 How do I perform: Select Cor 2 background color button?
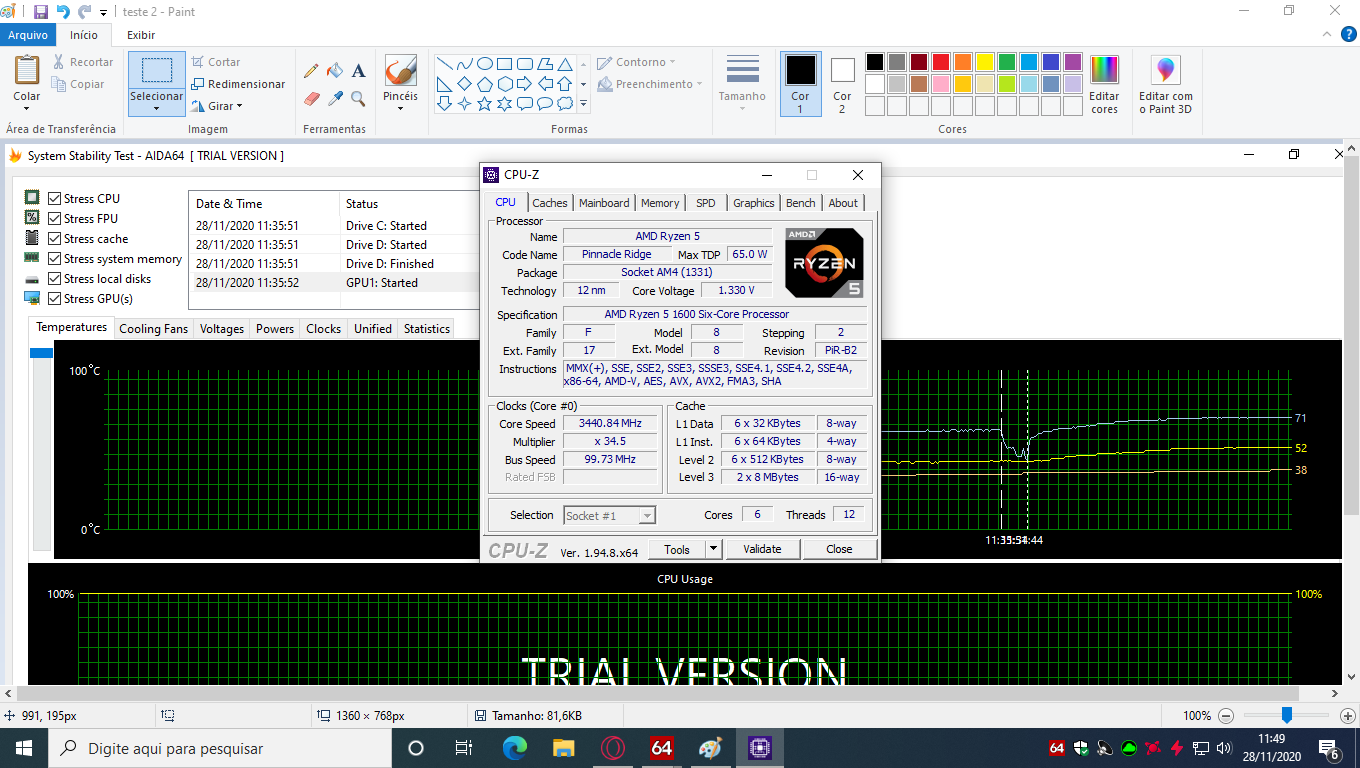(x=842, y=84)
